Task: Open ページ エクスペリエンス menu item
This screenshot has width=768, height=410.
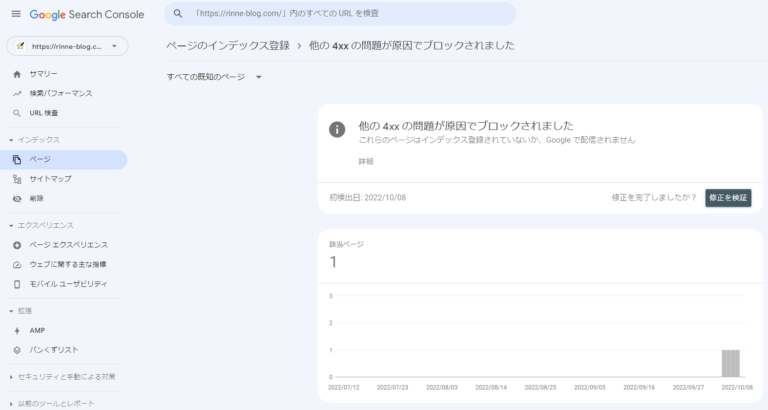Action: pyautogui.click(x=68, y=245)
